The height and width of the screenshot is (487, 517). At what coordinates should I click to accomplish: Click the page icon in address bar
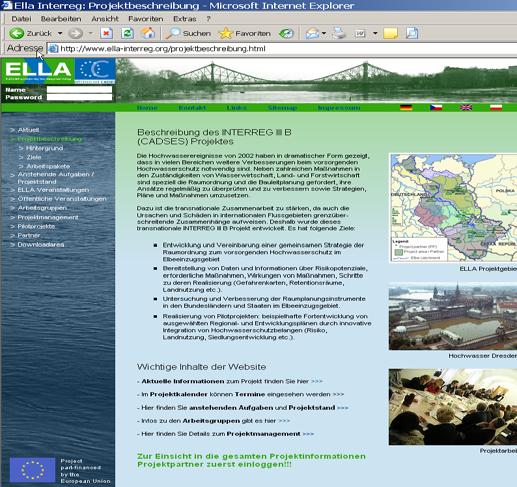(53, 49)
